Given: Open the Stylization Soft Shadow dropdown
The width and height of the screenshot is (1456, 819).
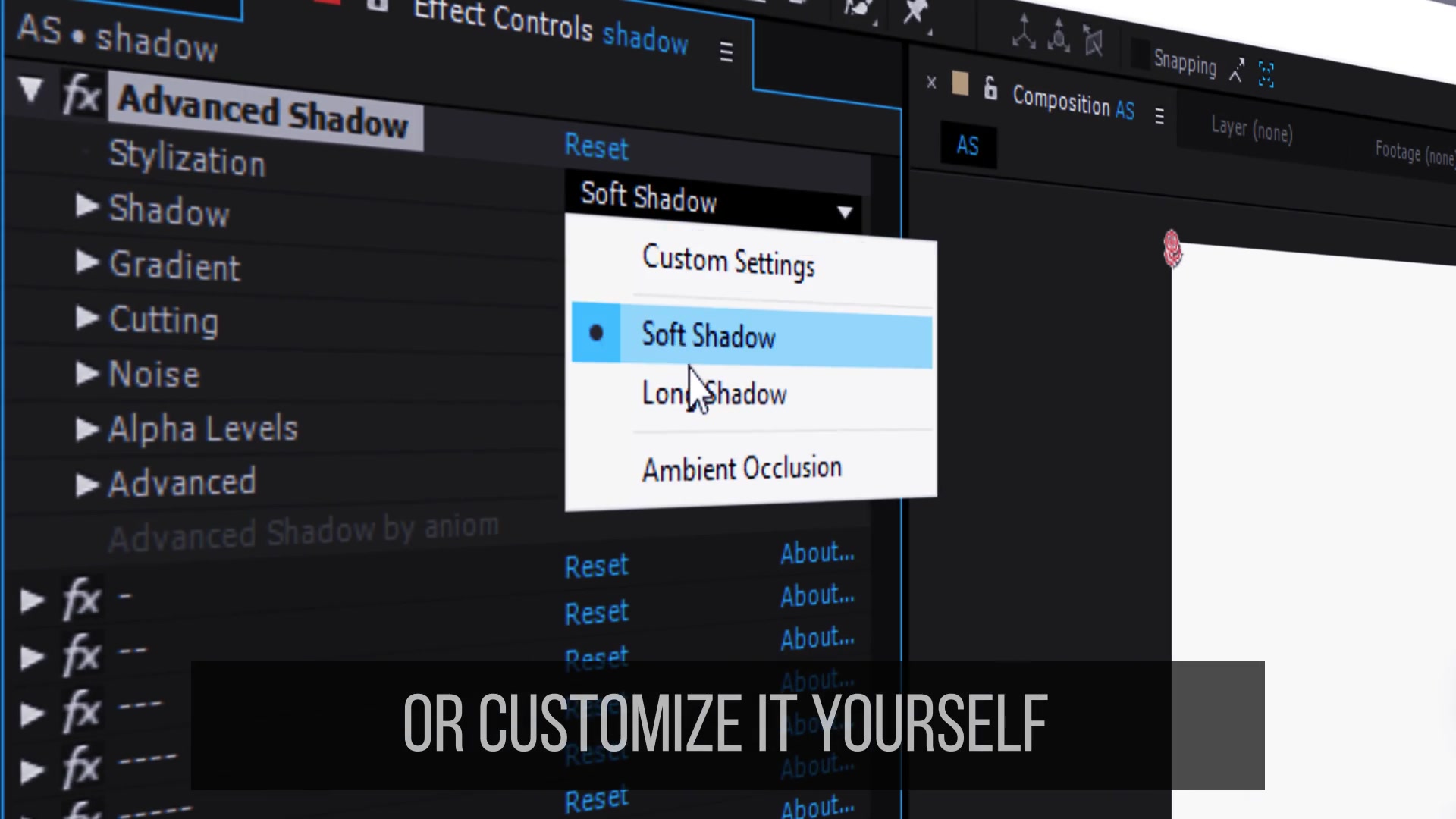Looking at the screenshot, I should coord(714,200).
